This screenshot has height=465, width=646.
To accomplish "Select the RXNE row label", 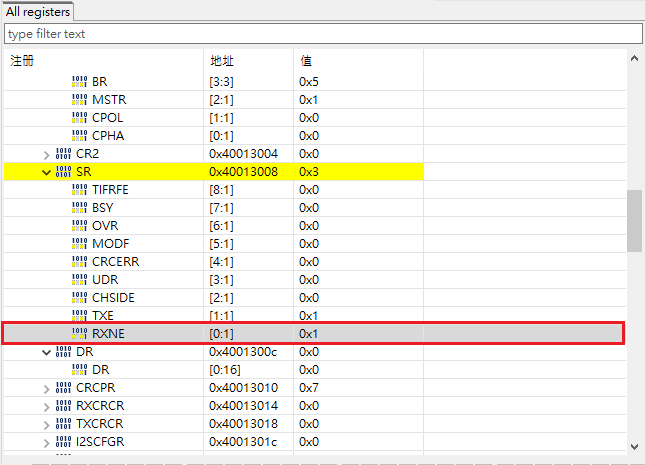I will (108, 334).
